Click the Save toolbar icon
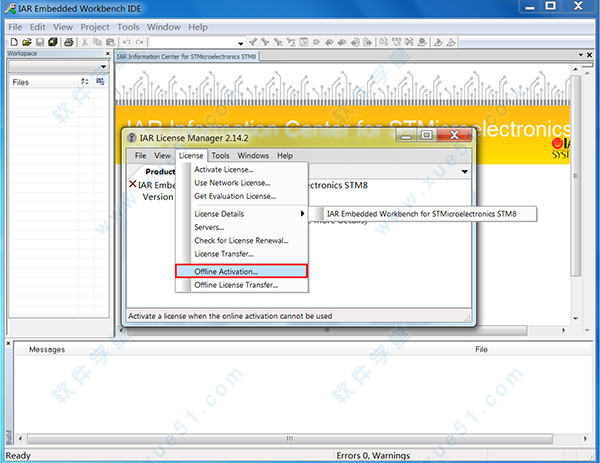This screenshot has width=600, height=463. [40, 42]
